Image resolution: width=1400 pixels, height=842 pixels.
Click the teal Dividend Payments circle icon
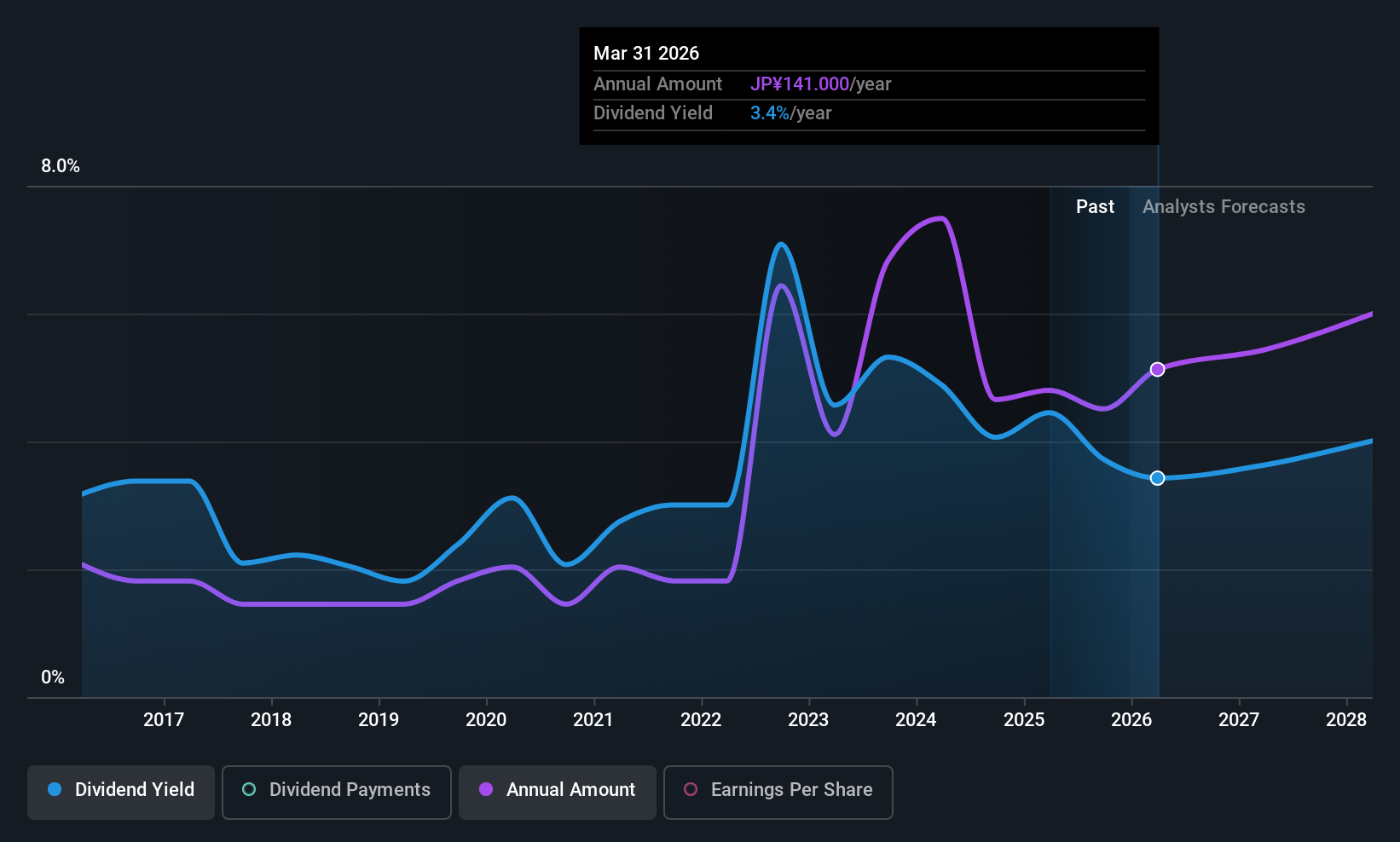point(249,789)
